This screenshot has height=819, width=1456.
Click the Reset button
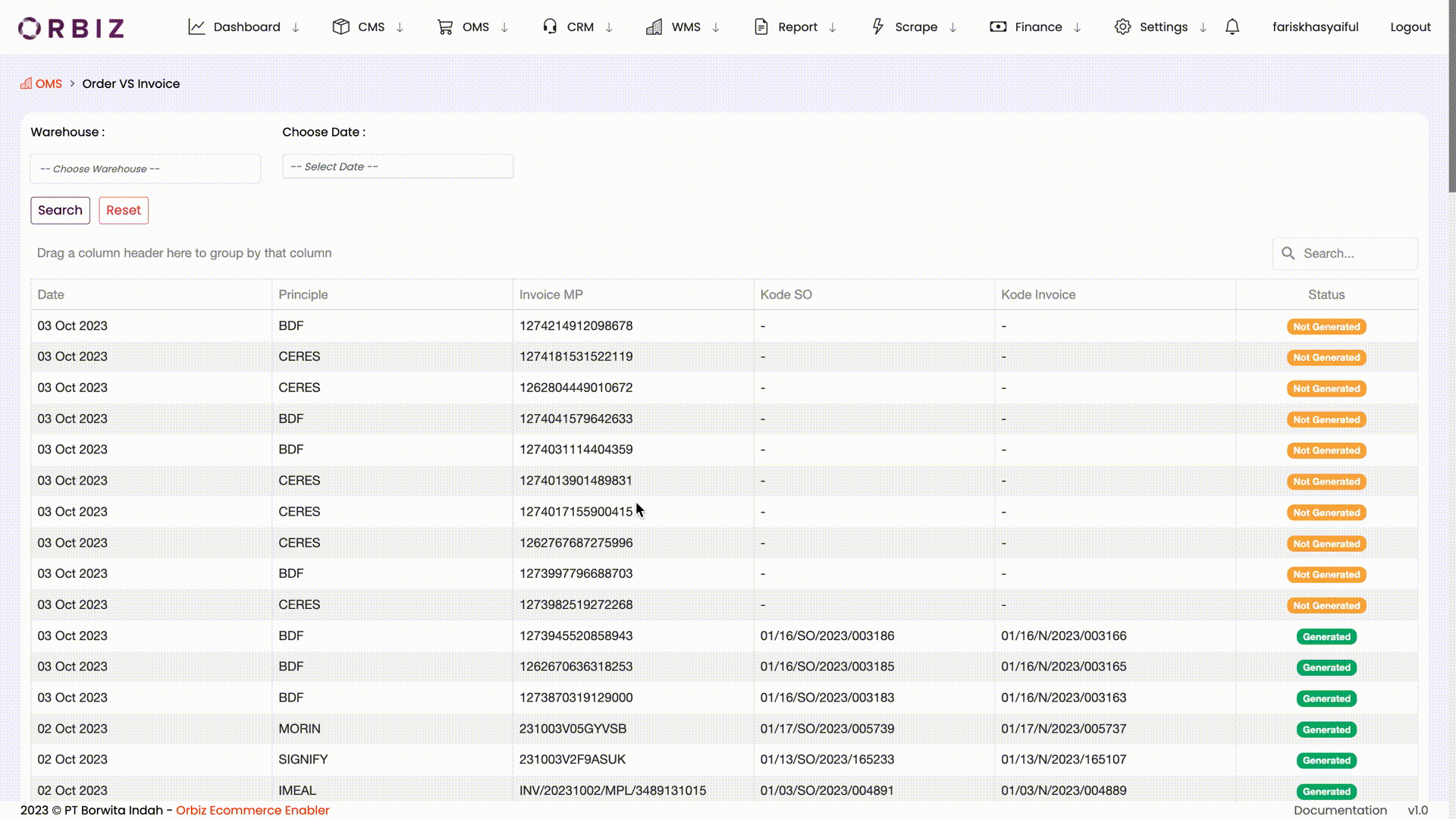coord(124,210)
